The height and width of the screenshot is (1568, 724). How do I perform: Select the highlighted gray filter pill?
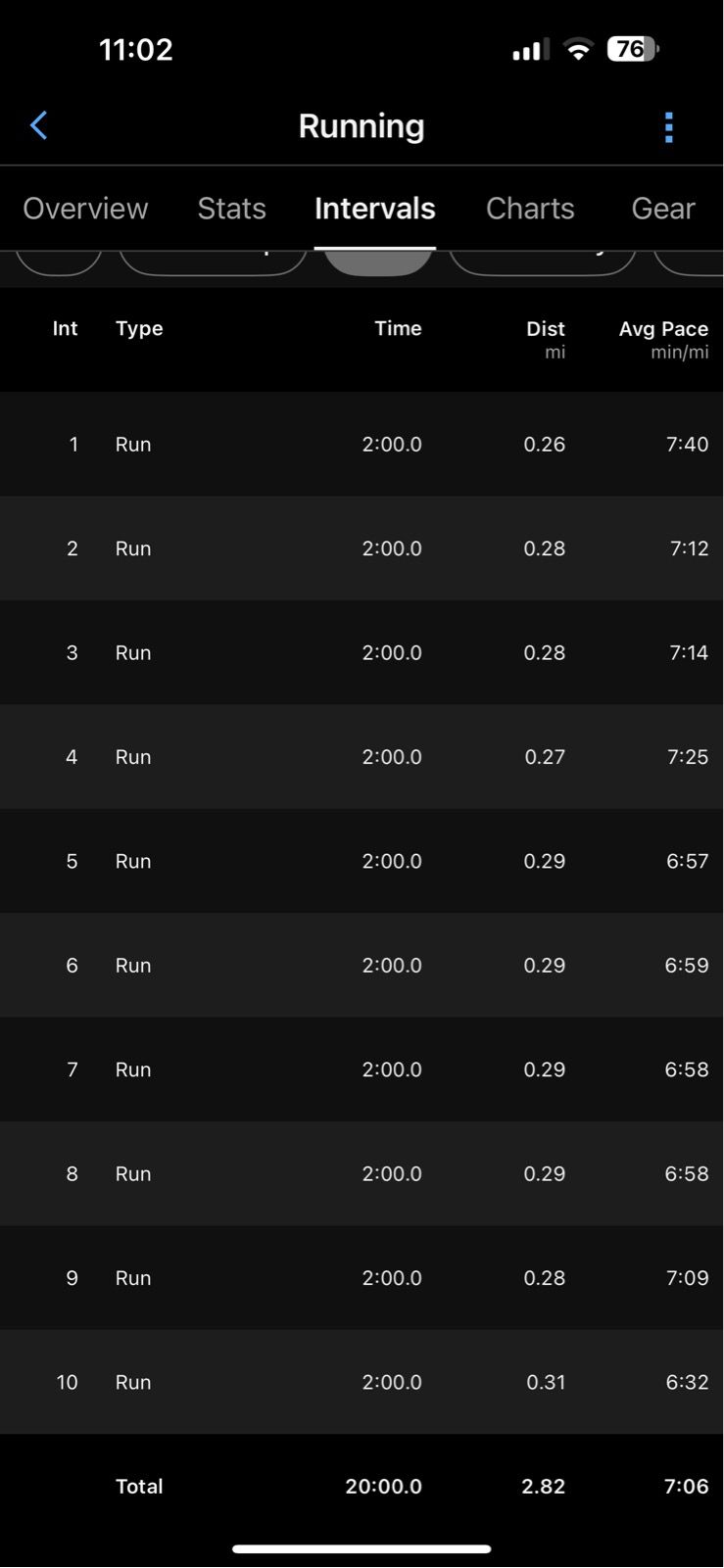[378, 262]
